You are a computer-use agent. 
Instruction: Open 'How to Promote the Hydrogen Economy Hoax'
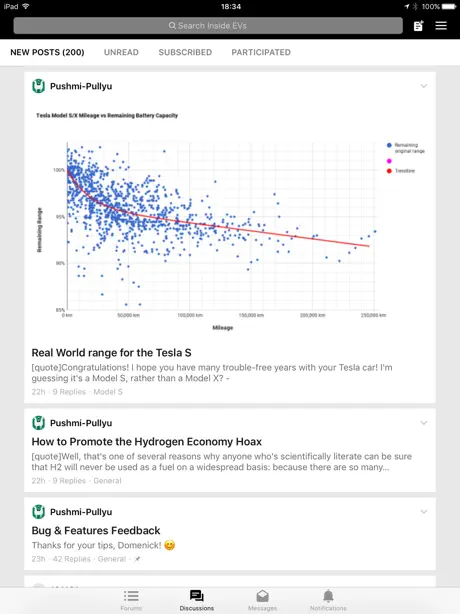[x=147, y=442]
